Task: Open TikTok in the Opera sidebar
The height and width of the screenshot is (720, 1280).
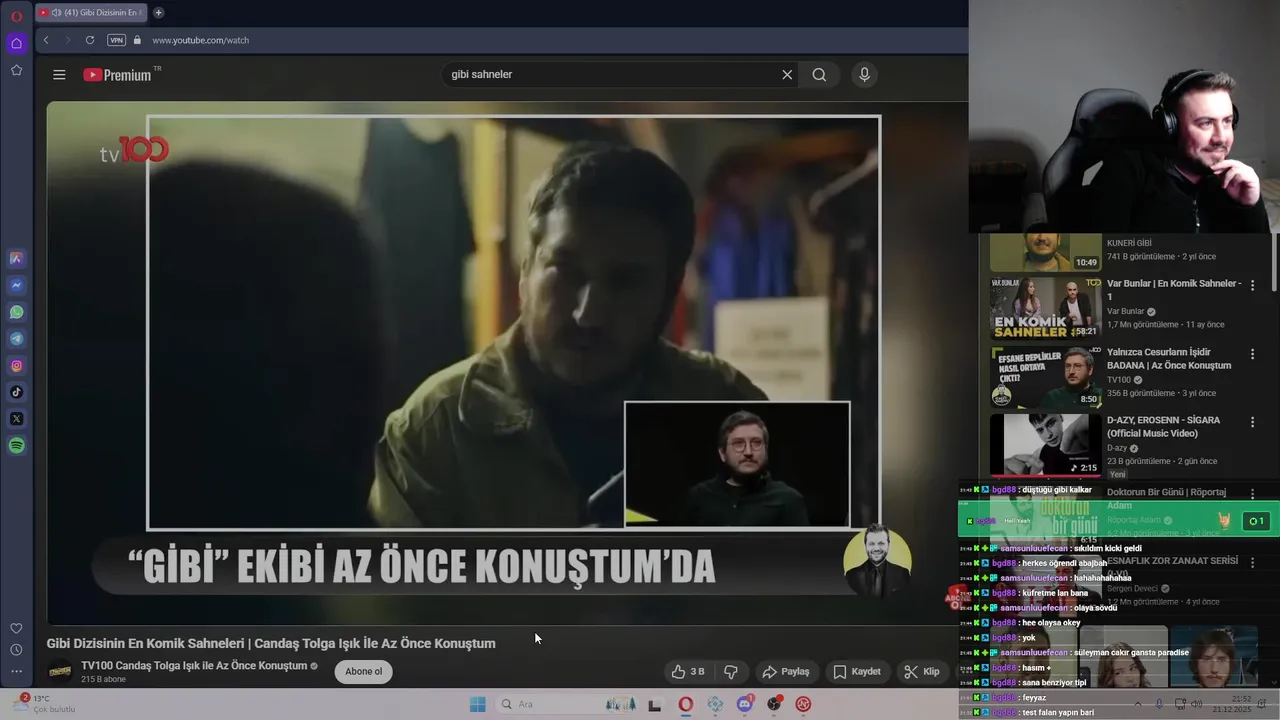Action: 16,392
